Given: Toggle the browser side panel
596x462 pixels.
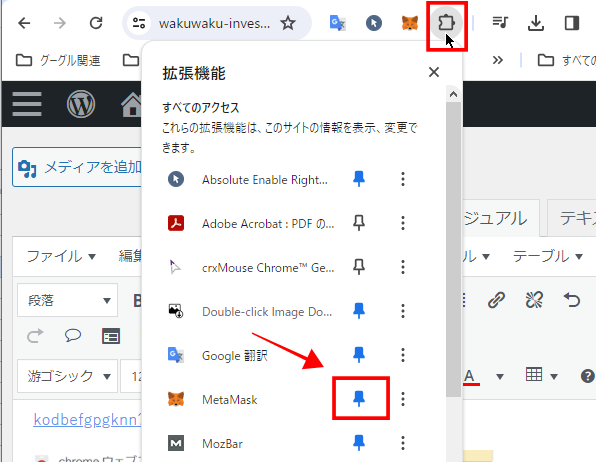Looking at the screenshot, I should pyautogui.click(x=572, y=23).
